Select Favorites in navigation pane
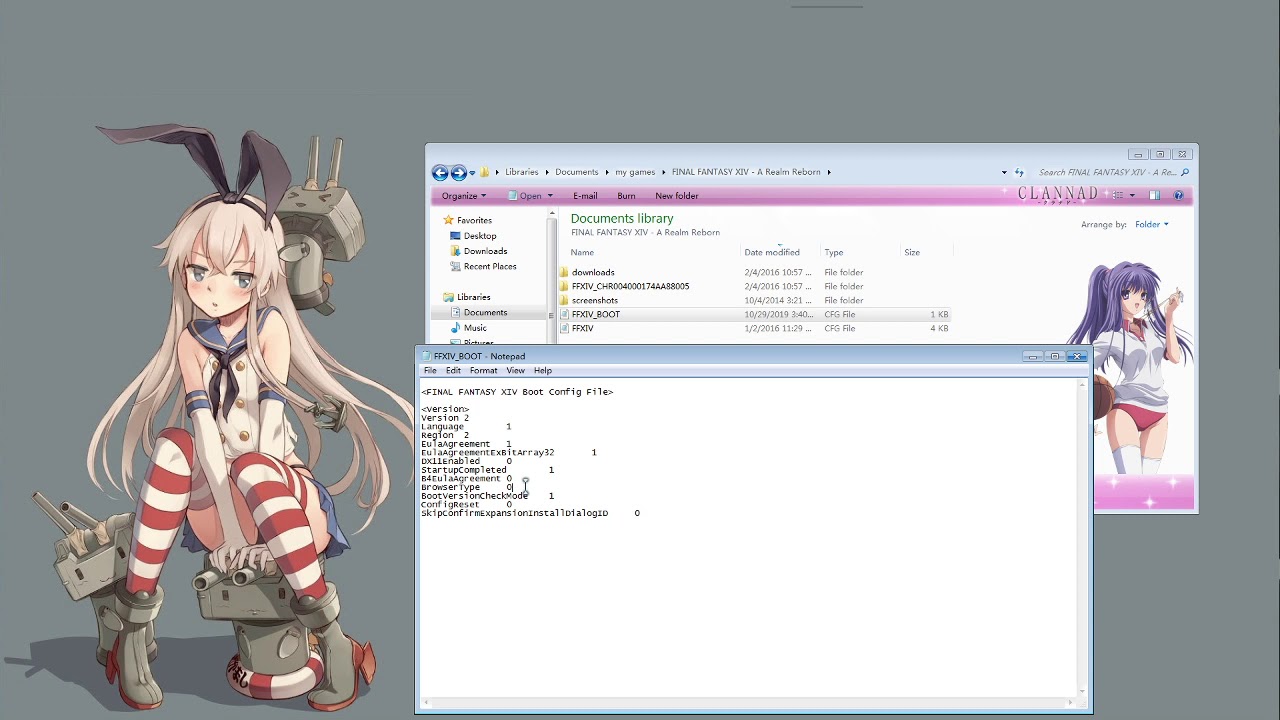Viewport: 1280px width, 720px height. pyautogui.click(x=474, y=220)
